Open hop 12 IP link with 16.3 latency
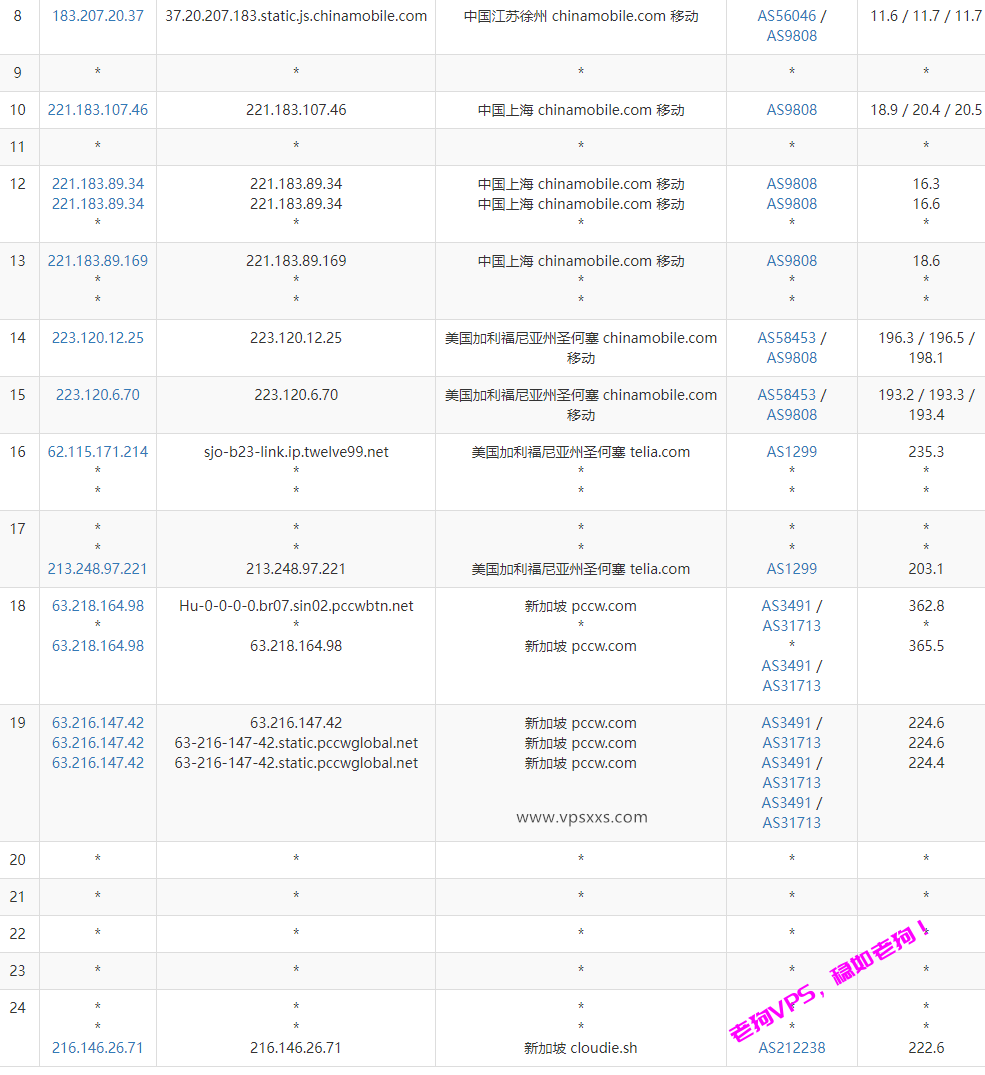985x1075 pixels. pos(98,184)
